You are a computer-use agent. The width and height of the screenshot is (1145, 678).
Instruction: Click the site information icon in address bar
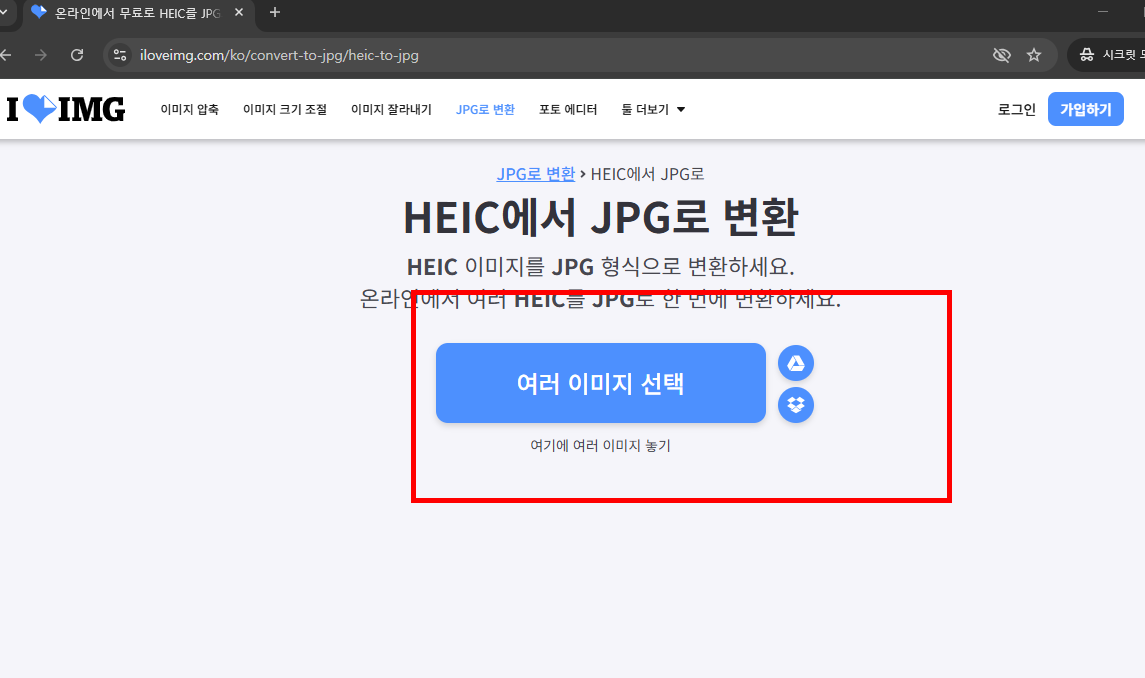coord(120,56)
